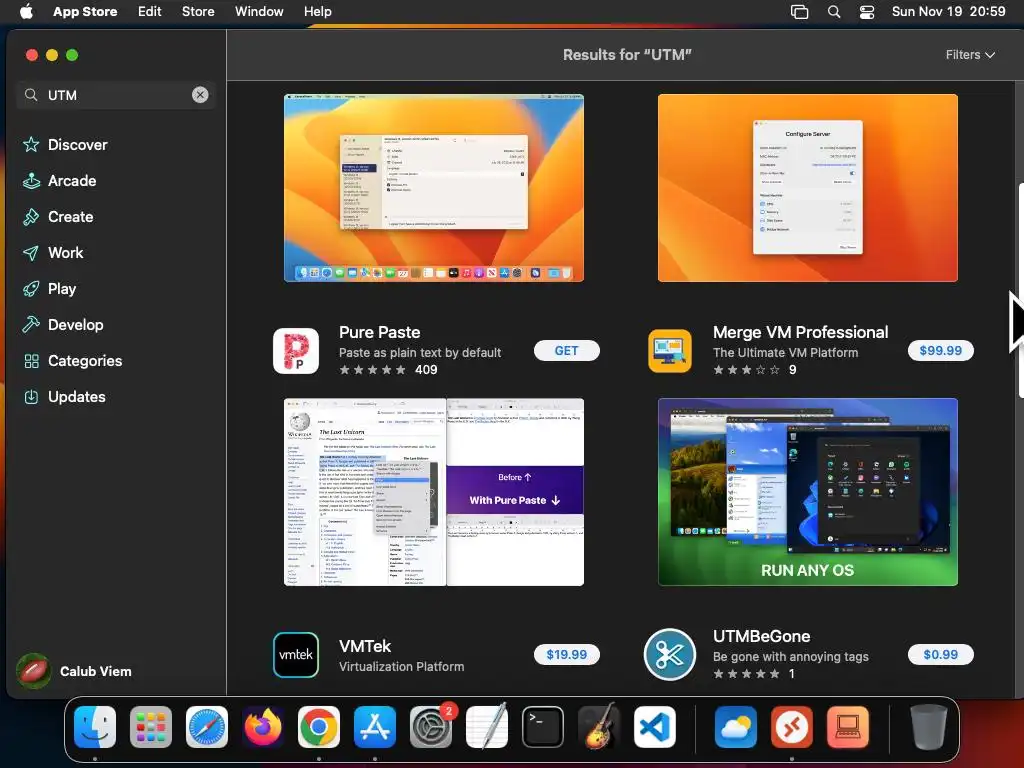This screenshot has width=1024, height=768.
Task: Open the App Store menu
Action: (85, 12)
